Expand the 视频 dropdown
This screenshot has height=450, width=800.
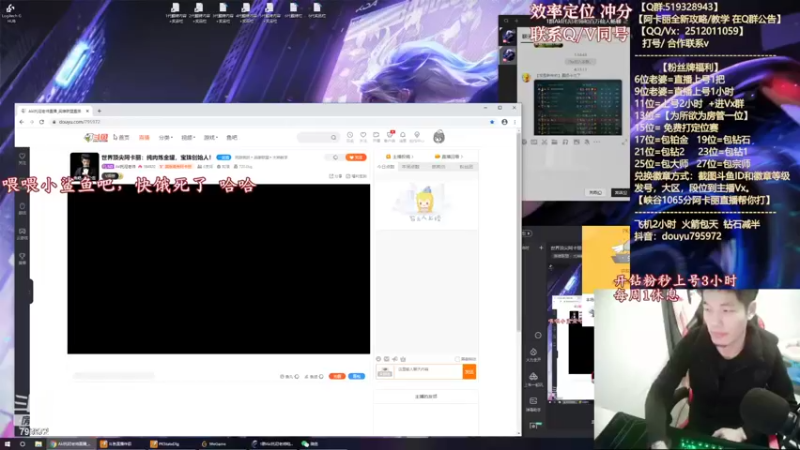tap(188, 137)
